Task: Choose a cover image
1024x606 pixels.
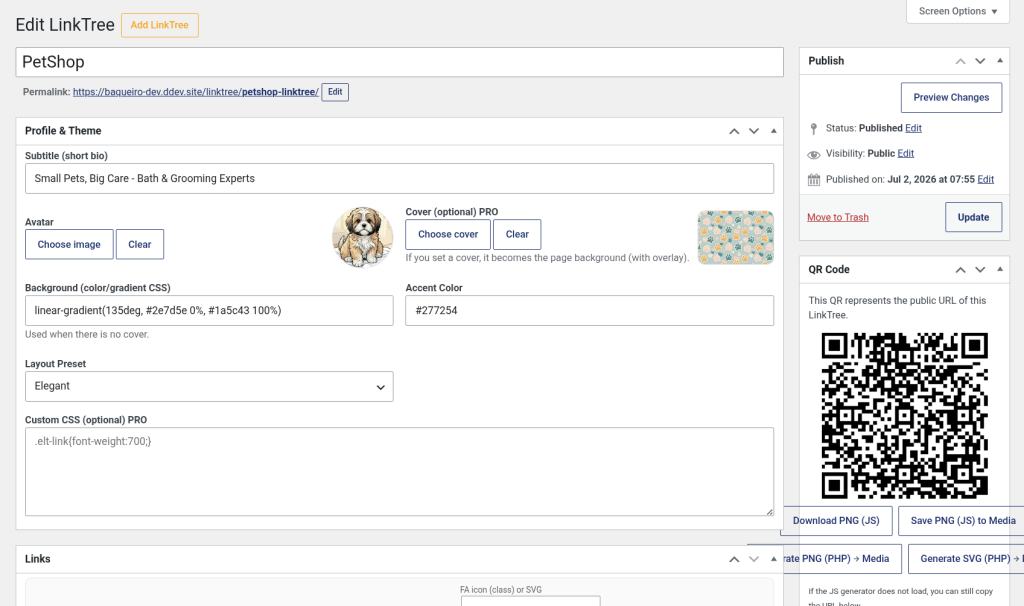Action: click(x=448, y=234)
